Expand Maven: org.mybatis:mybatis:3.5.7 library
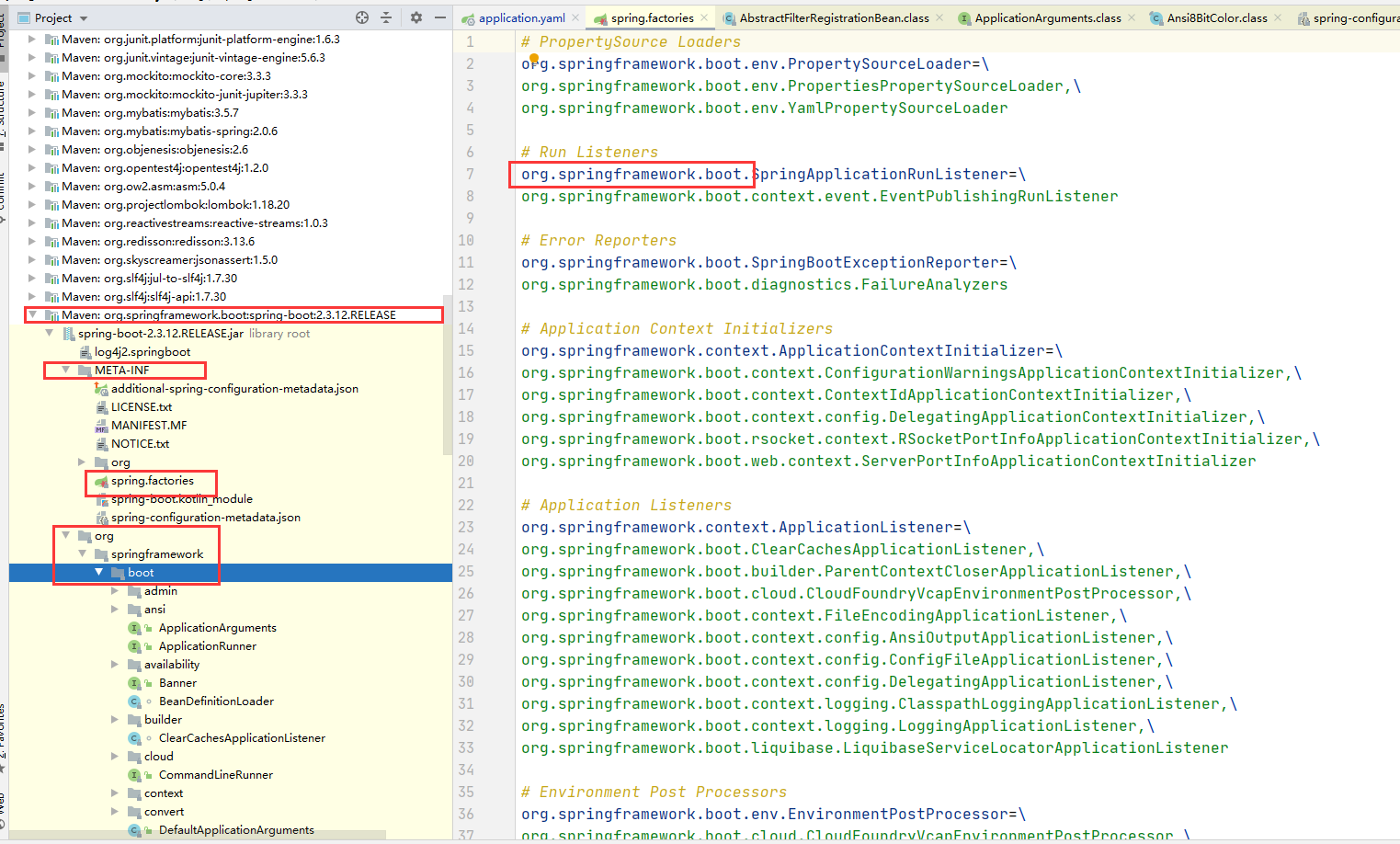 32,112
